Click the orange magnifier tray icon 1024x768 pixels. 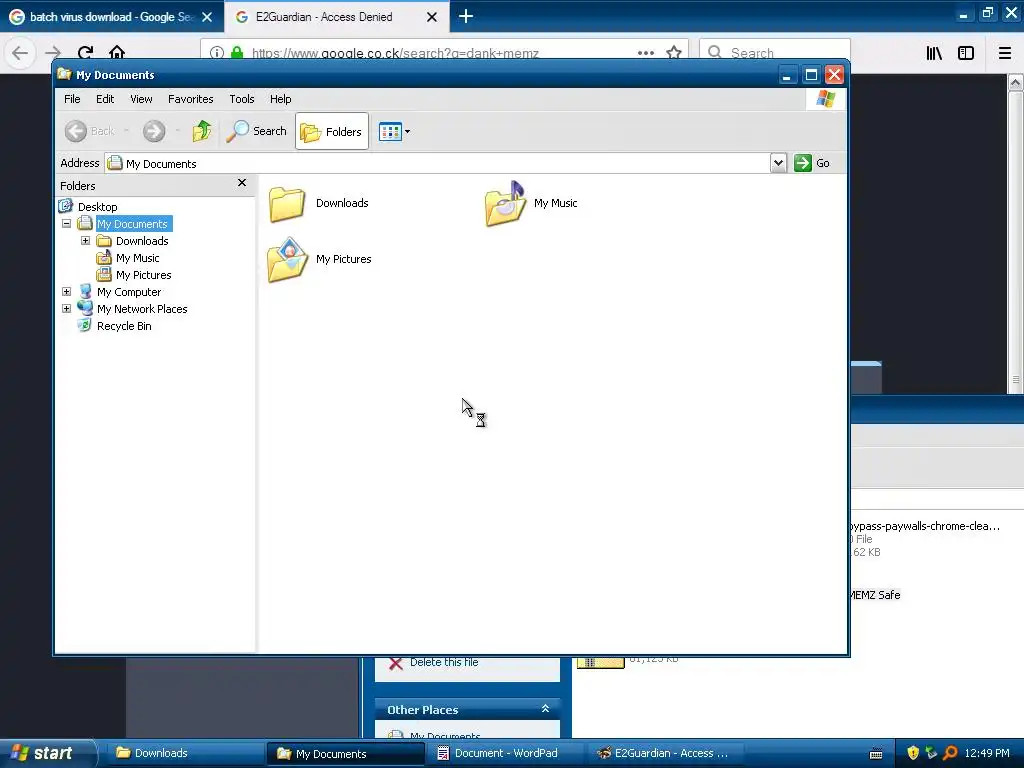coord(950,753)
